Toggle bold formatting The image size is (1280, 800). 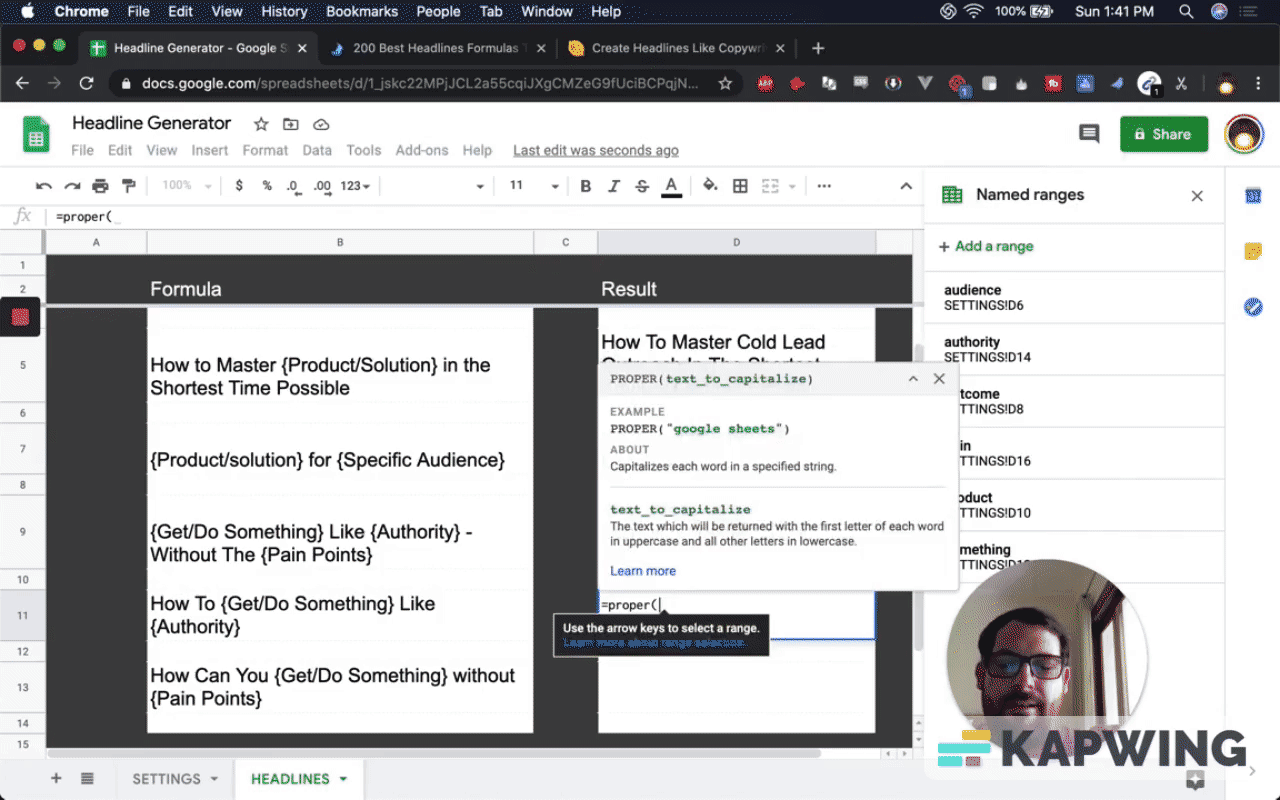[x=586, y=186]
